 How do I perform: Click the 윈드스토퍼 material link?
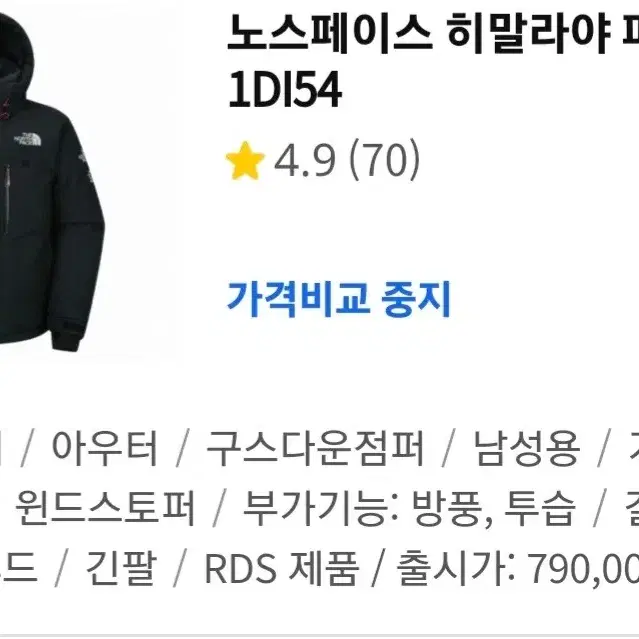point(105,507)
